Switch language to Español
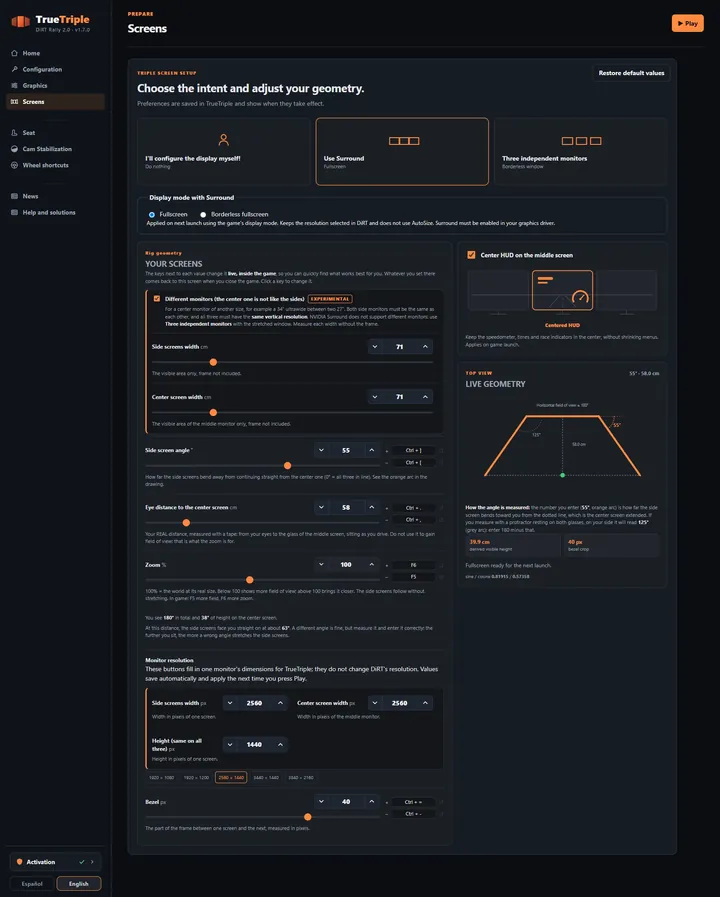Viewport: 720px width, 897px height. tap(32, 884)
